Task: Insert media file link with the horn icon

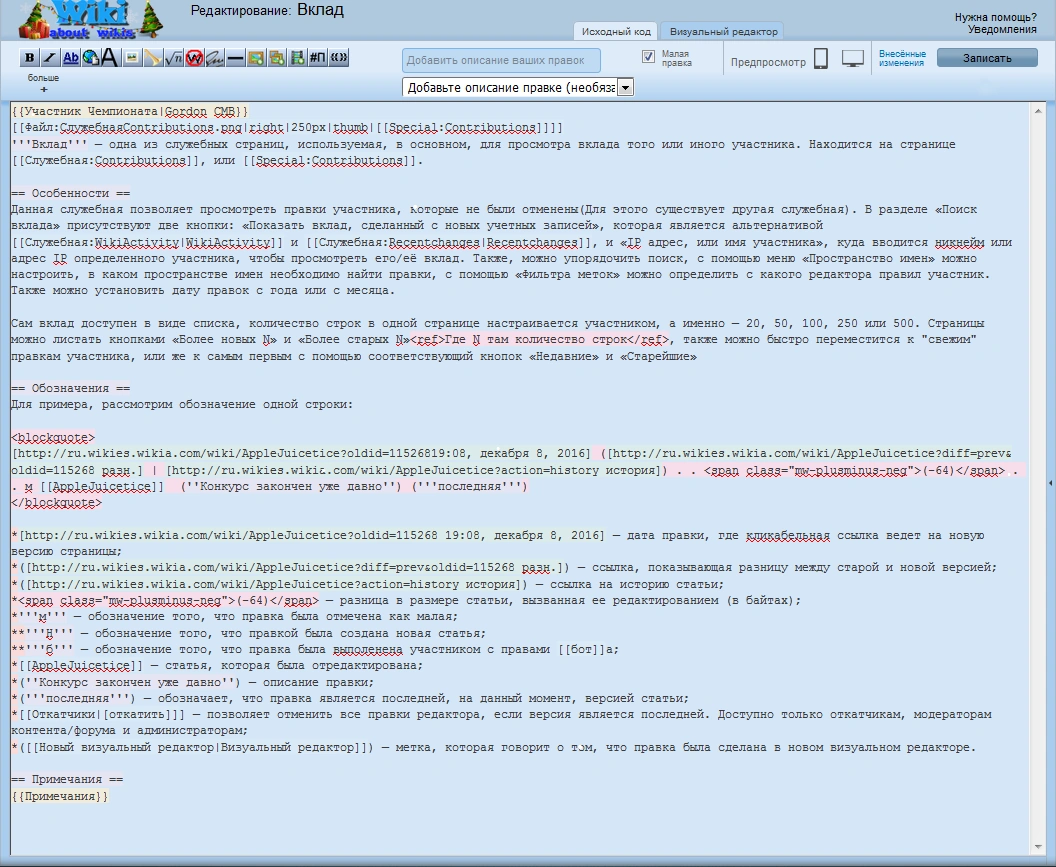Action: [x=153, y=58]
